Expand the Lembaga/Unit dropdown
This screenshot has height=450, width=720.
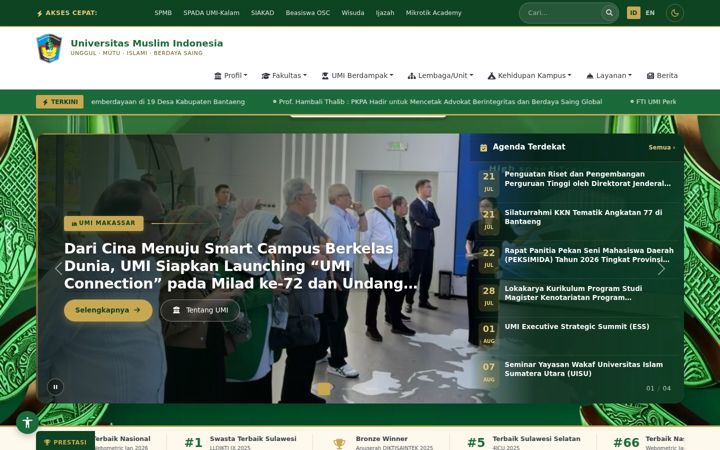coord(440,76)
